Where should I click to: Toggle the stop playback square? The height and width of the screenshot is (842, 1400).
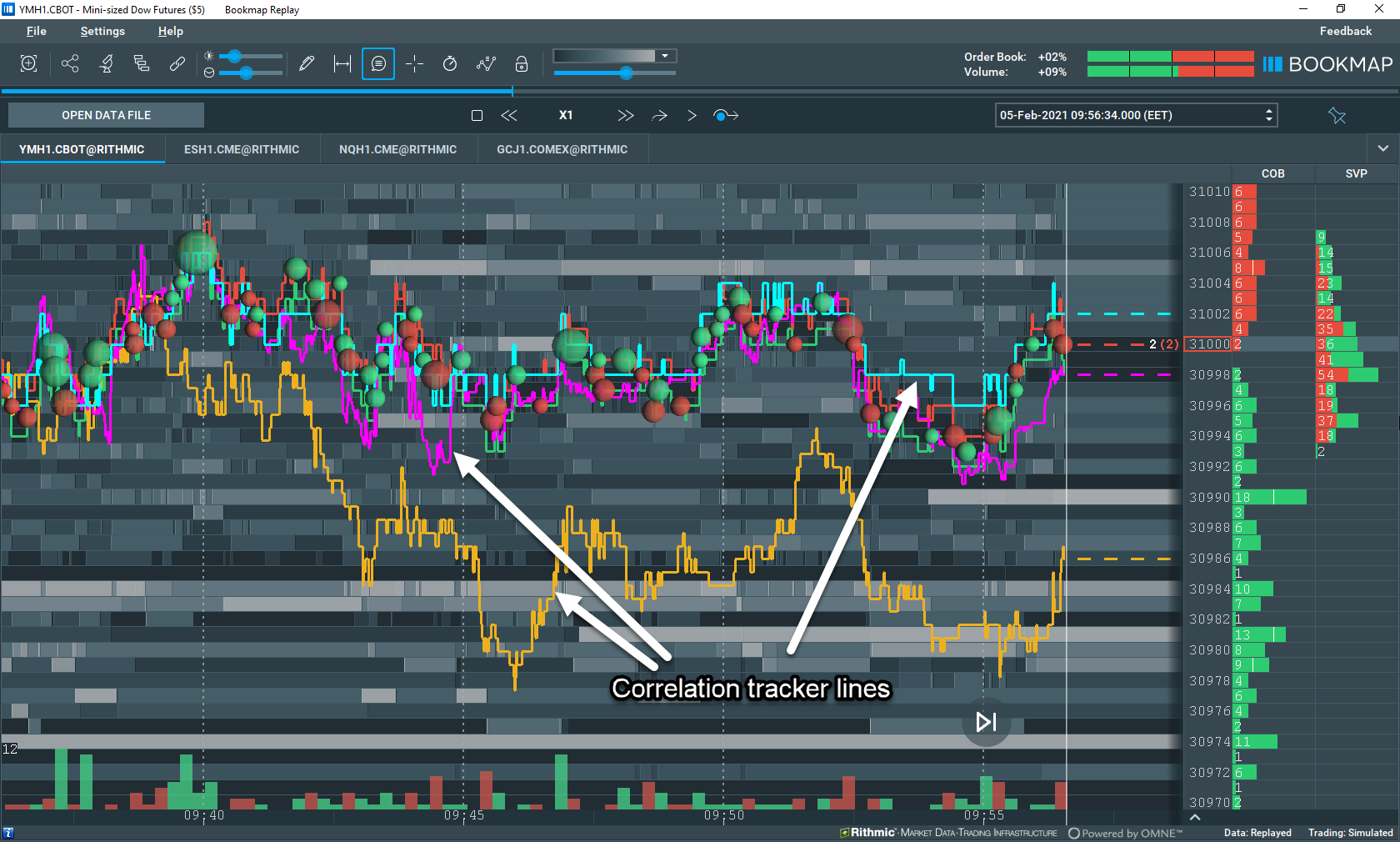tap(477, 116)
